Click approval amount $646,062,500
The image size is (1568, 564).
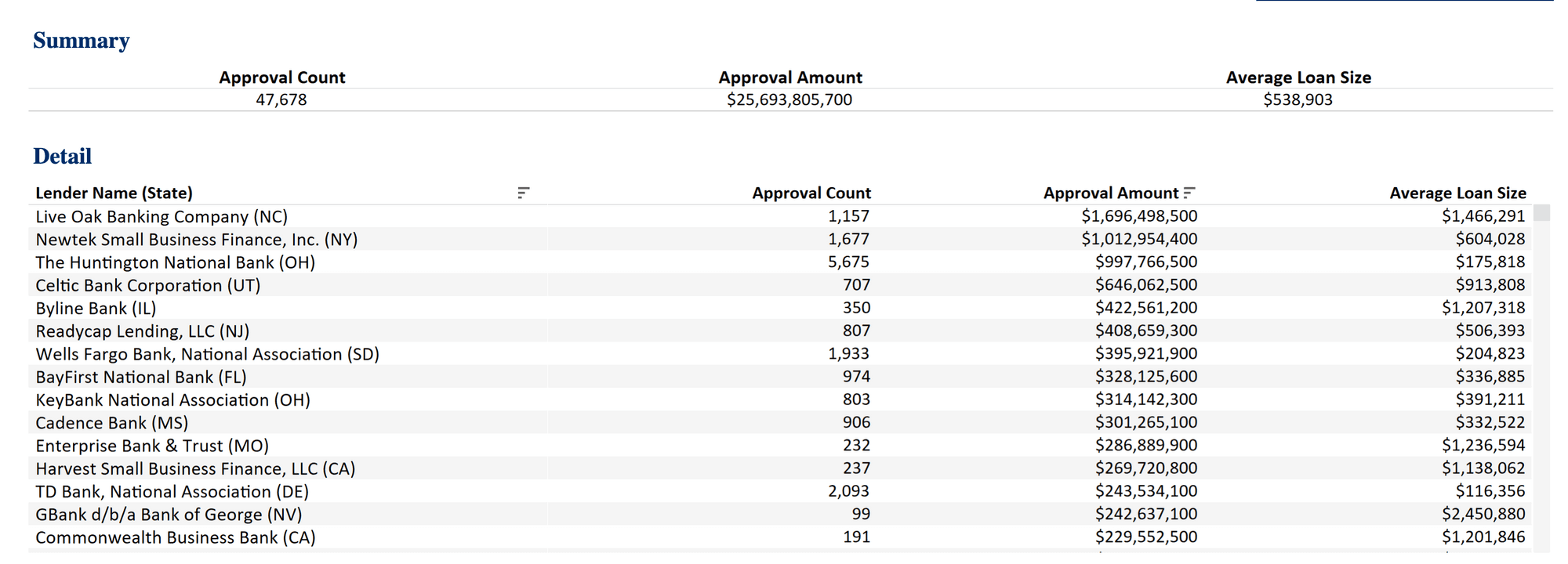click(1146, 284)
